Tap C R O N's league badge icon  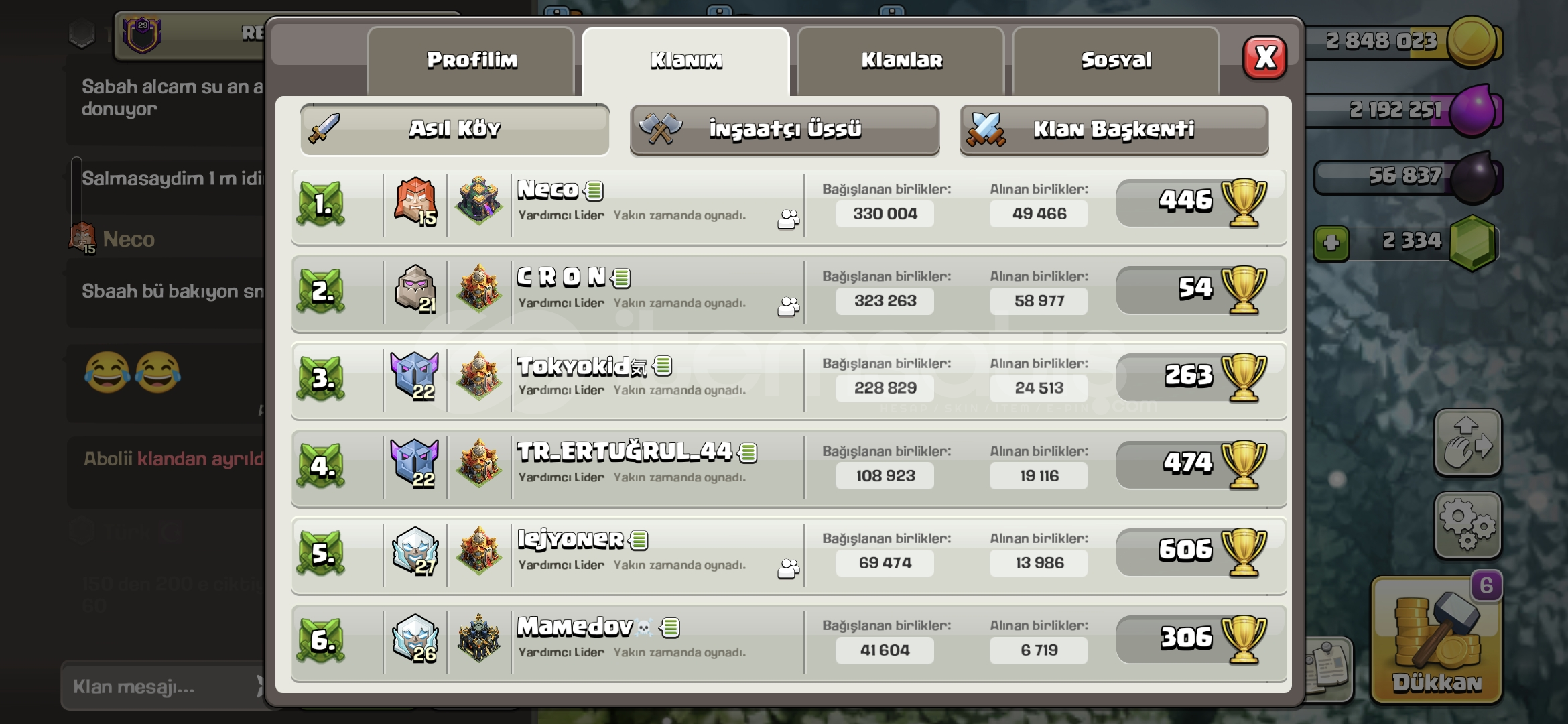(x=415, y=290)
